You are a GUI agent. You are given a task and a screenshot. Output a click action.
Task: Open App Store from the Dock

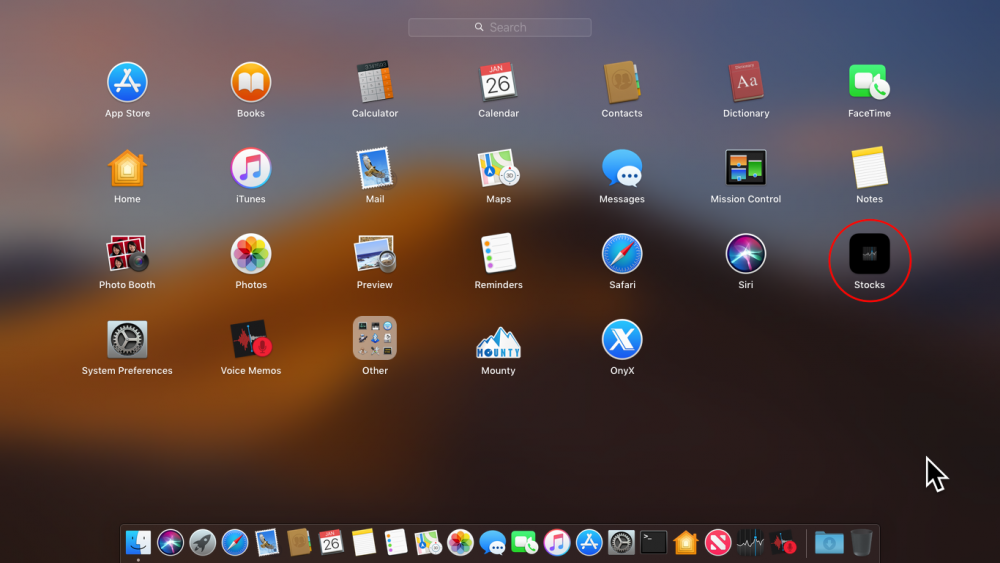tap(589, 543)
